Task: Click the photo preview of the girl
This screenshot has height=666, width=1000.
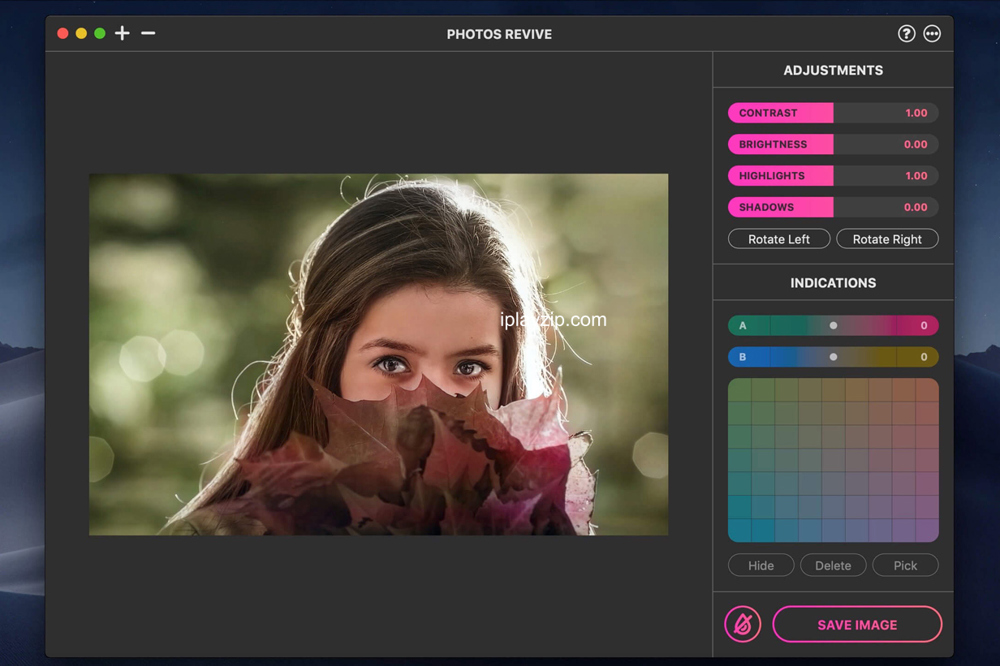Action: pyautogui.click(x=378, y=354)
